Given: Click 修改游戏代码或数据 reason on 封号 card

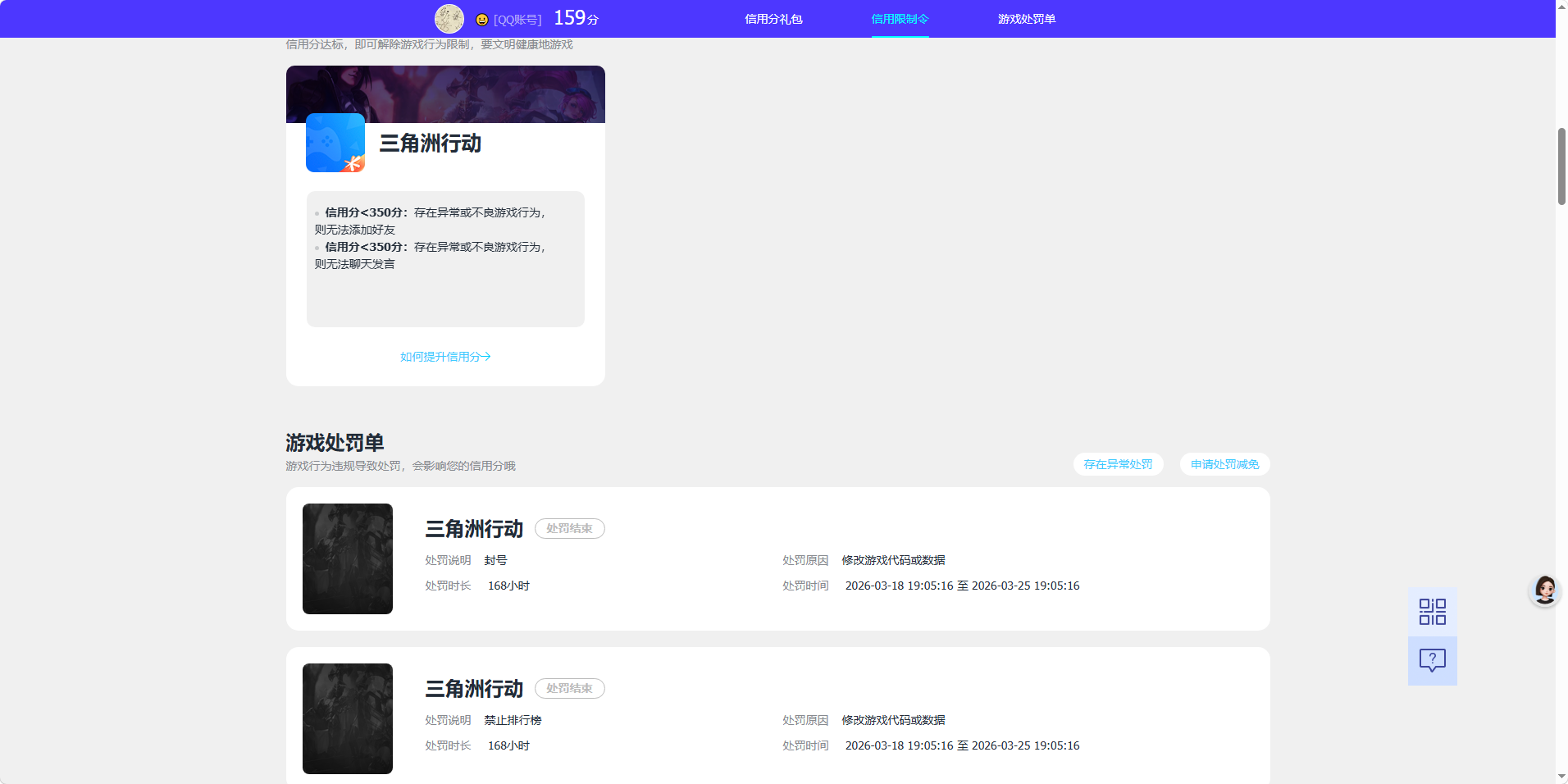Looking at the screenshot, I should [893, 560].
